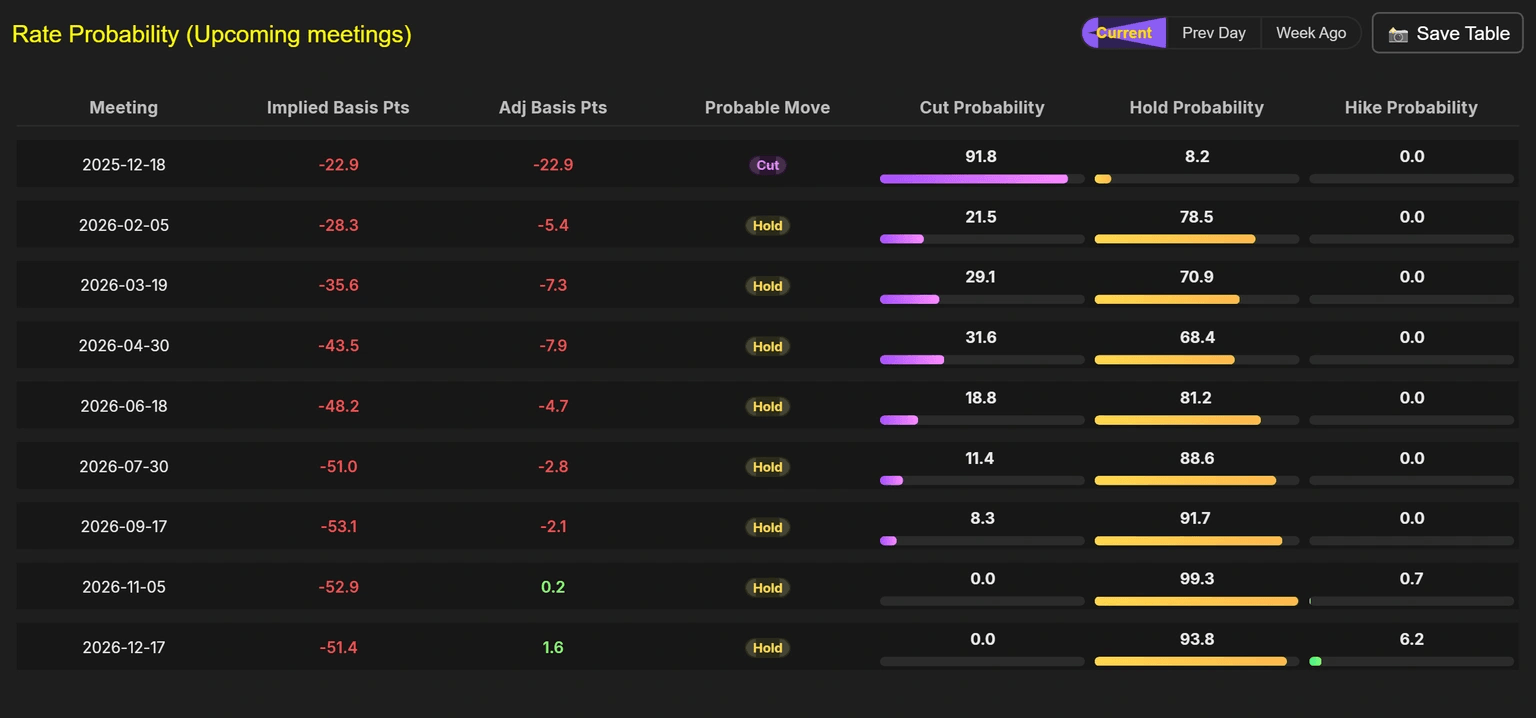Click the -53.1 implied basis value

(x=338, y=527)
